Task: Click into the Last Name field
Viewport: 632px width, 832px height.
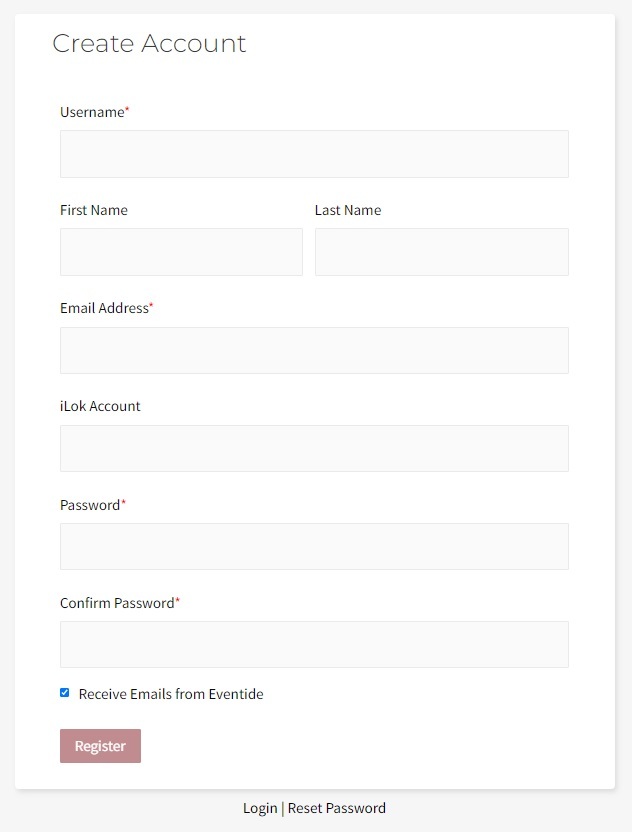Action: 441,252
